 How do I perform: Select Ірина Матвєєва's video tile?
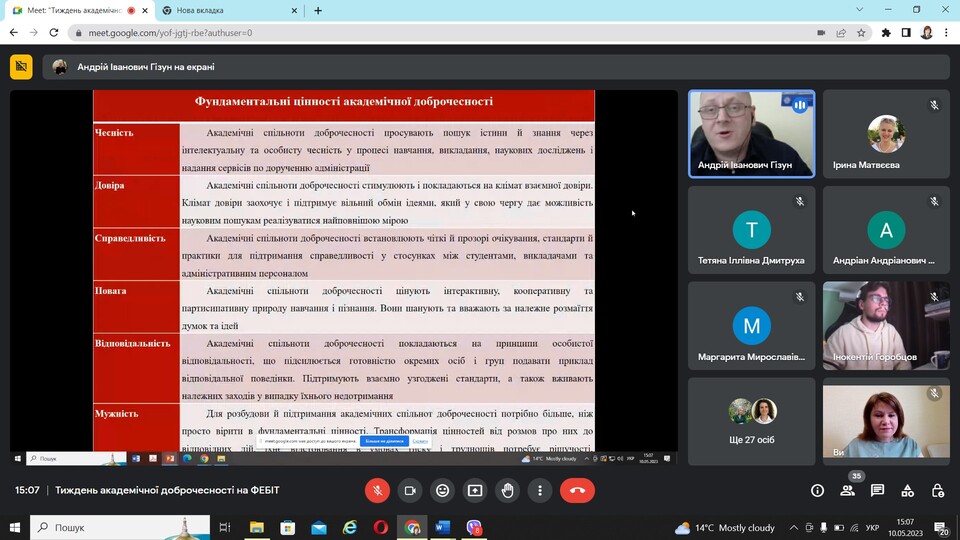click(x=885, y=135)
